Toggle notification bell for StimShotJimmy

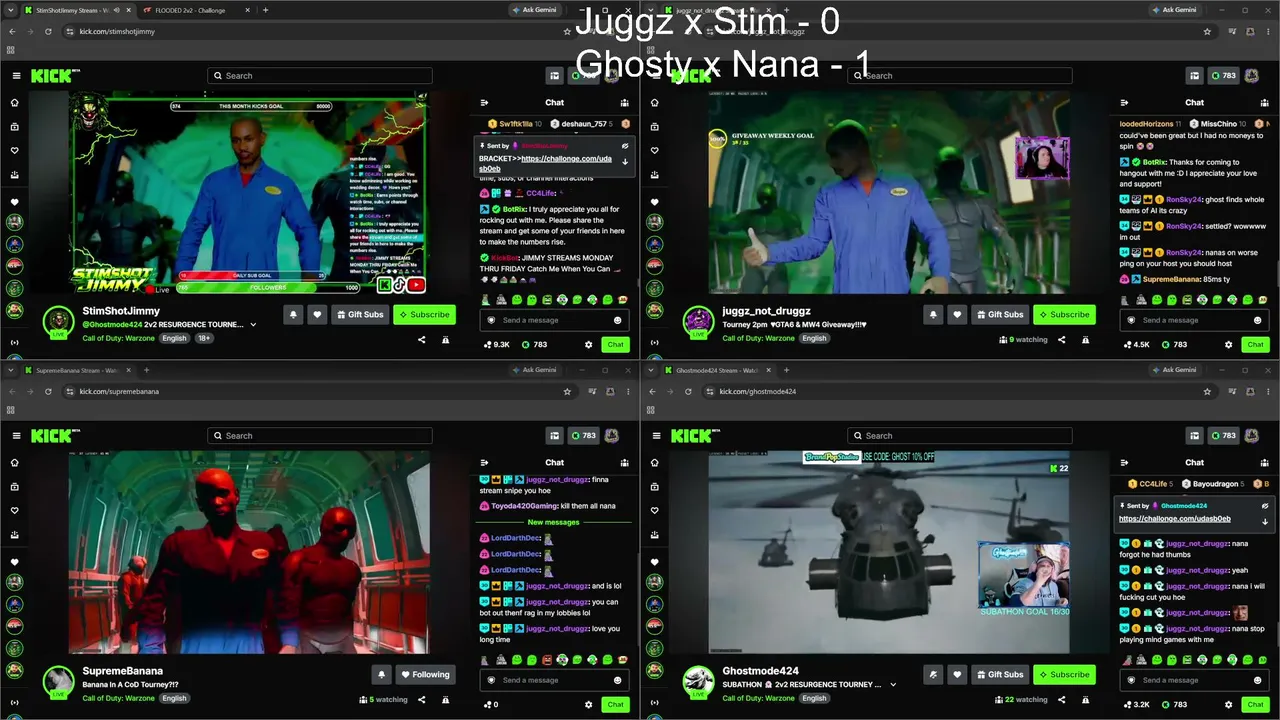point(293,314)
